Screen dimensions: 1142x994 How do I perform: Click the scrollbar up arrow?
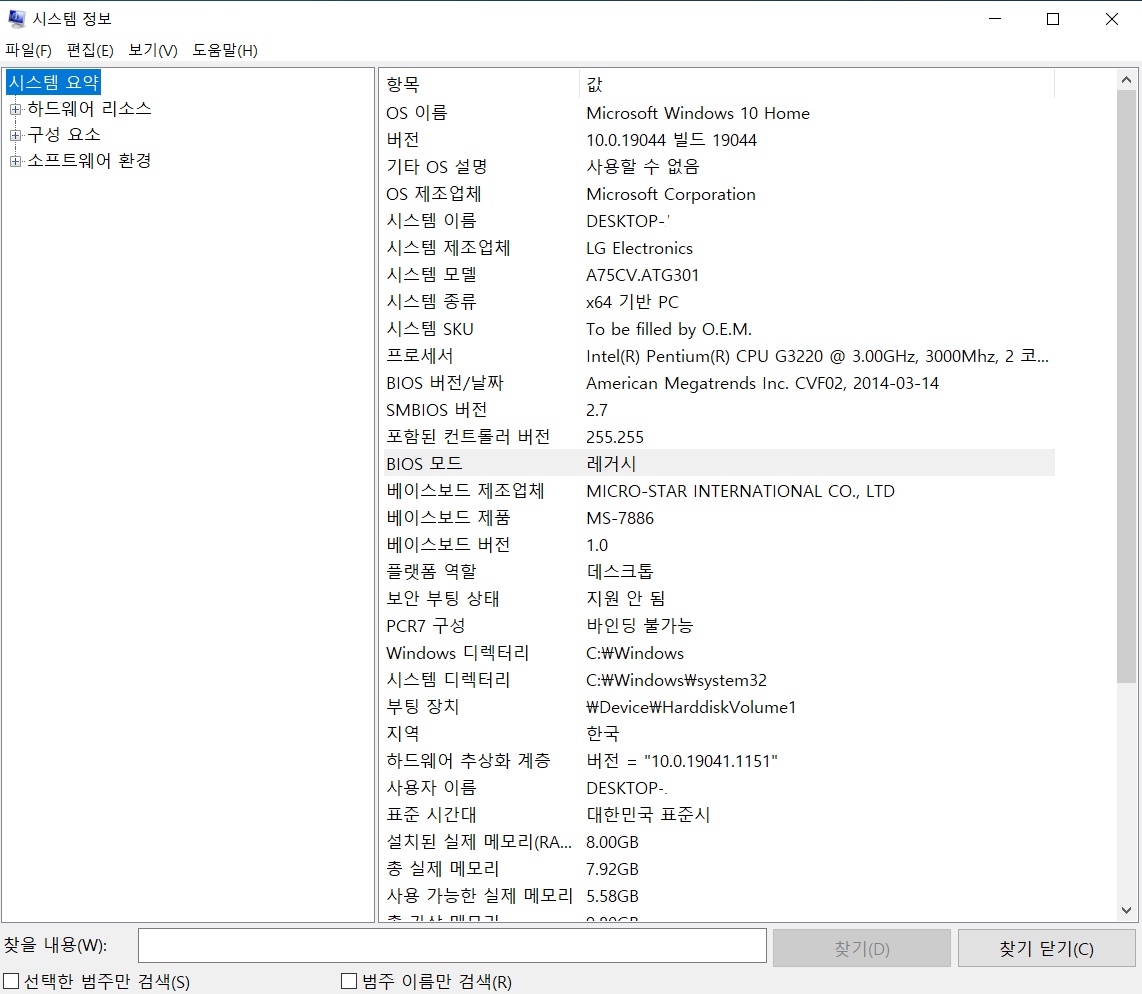[x=1126, y=80]
